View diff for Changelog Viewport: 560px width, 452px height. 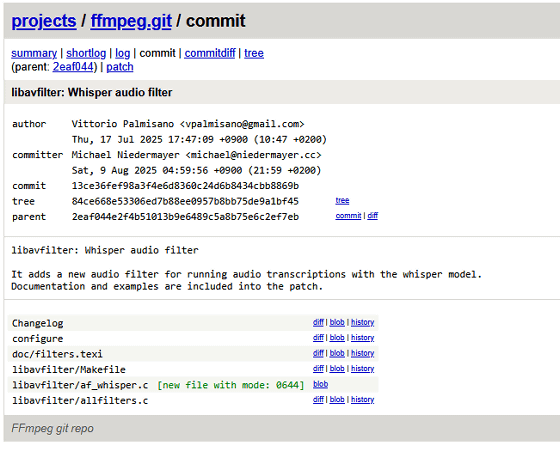click(x=318, y=322)
